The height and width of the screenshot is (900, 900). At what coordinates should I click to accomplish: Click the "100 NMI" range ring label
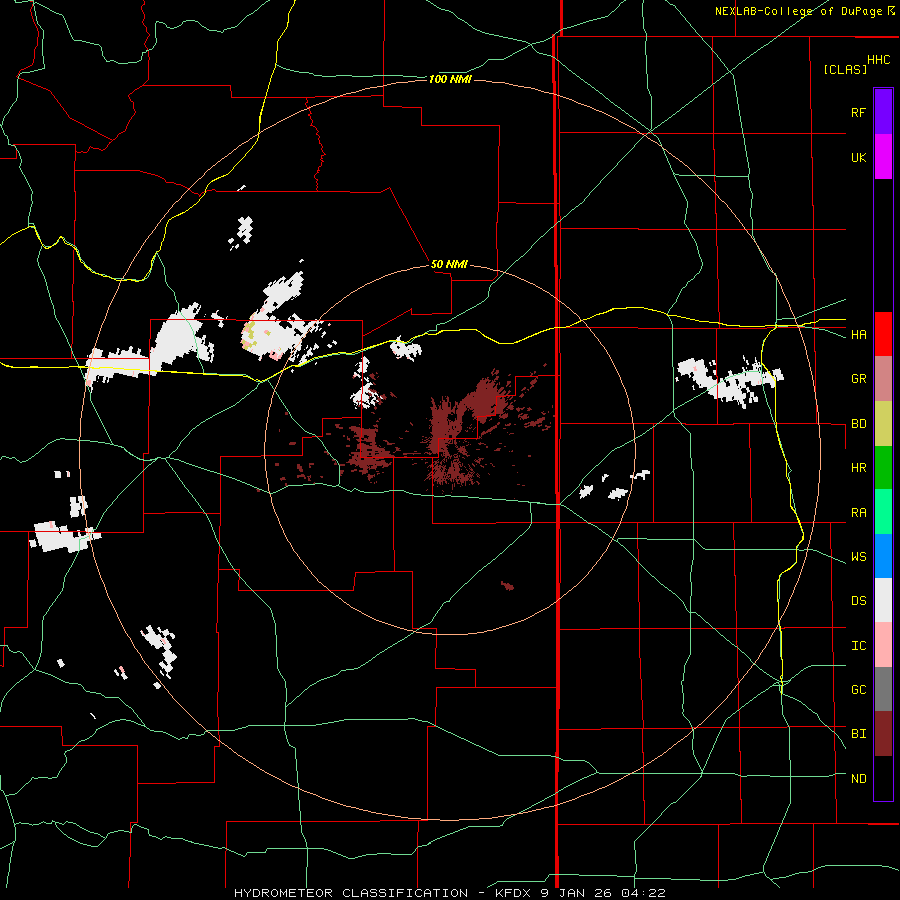coord(450,79)
